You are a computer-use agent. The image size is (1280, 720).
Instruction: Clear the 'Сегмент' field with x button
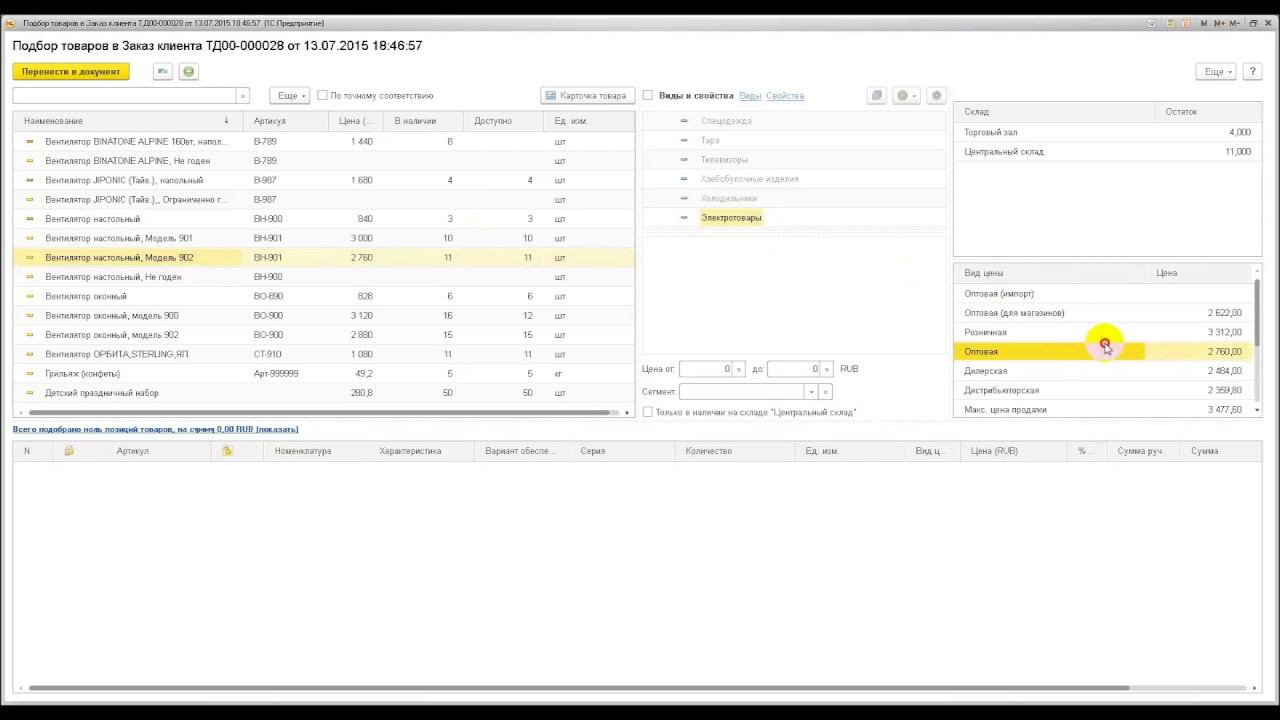pyautogui.click(x=826, y=392)
